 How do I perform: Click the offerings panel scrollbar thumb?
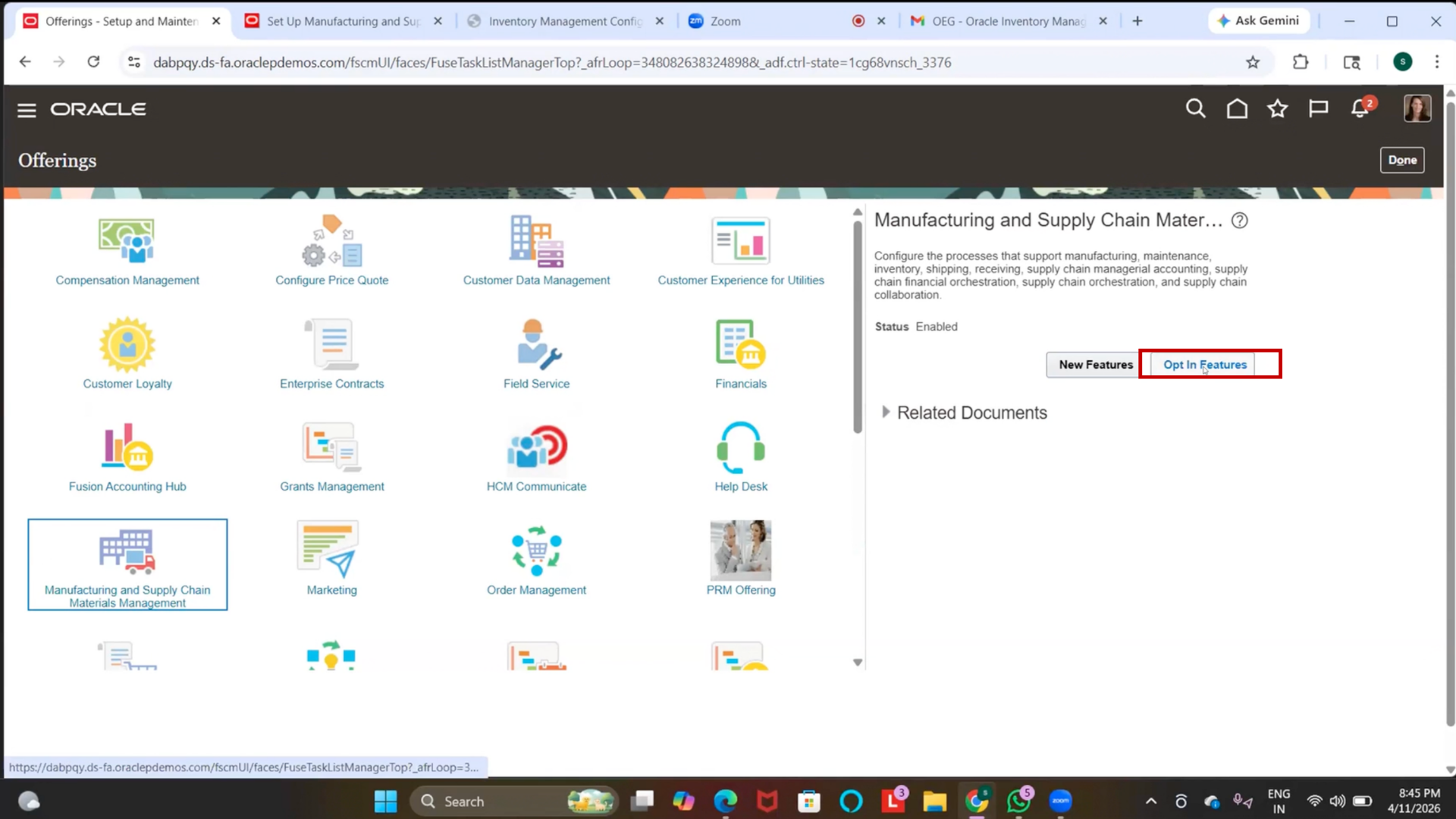tap(858, 326)
